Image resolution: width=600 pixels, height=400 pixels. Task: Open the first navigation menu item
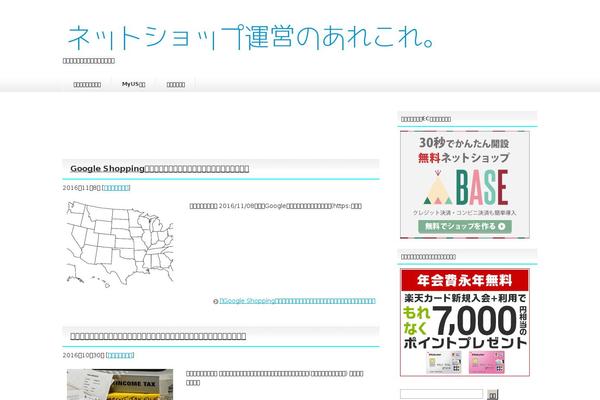(x=87, y=85)
